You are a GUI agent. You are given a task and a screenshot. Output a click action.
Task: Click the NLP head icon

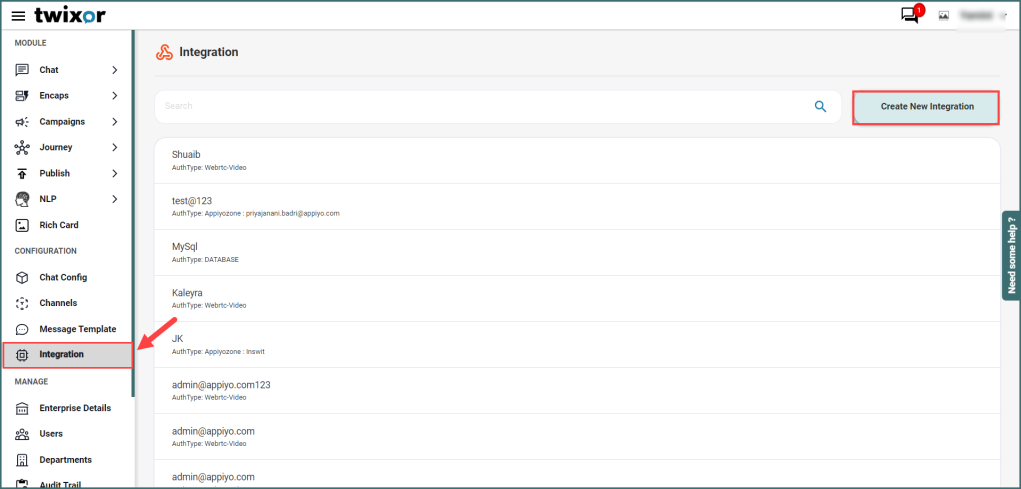pos(22,199)
